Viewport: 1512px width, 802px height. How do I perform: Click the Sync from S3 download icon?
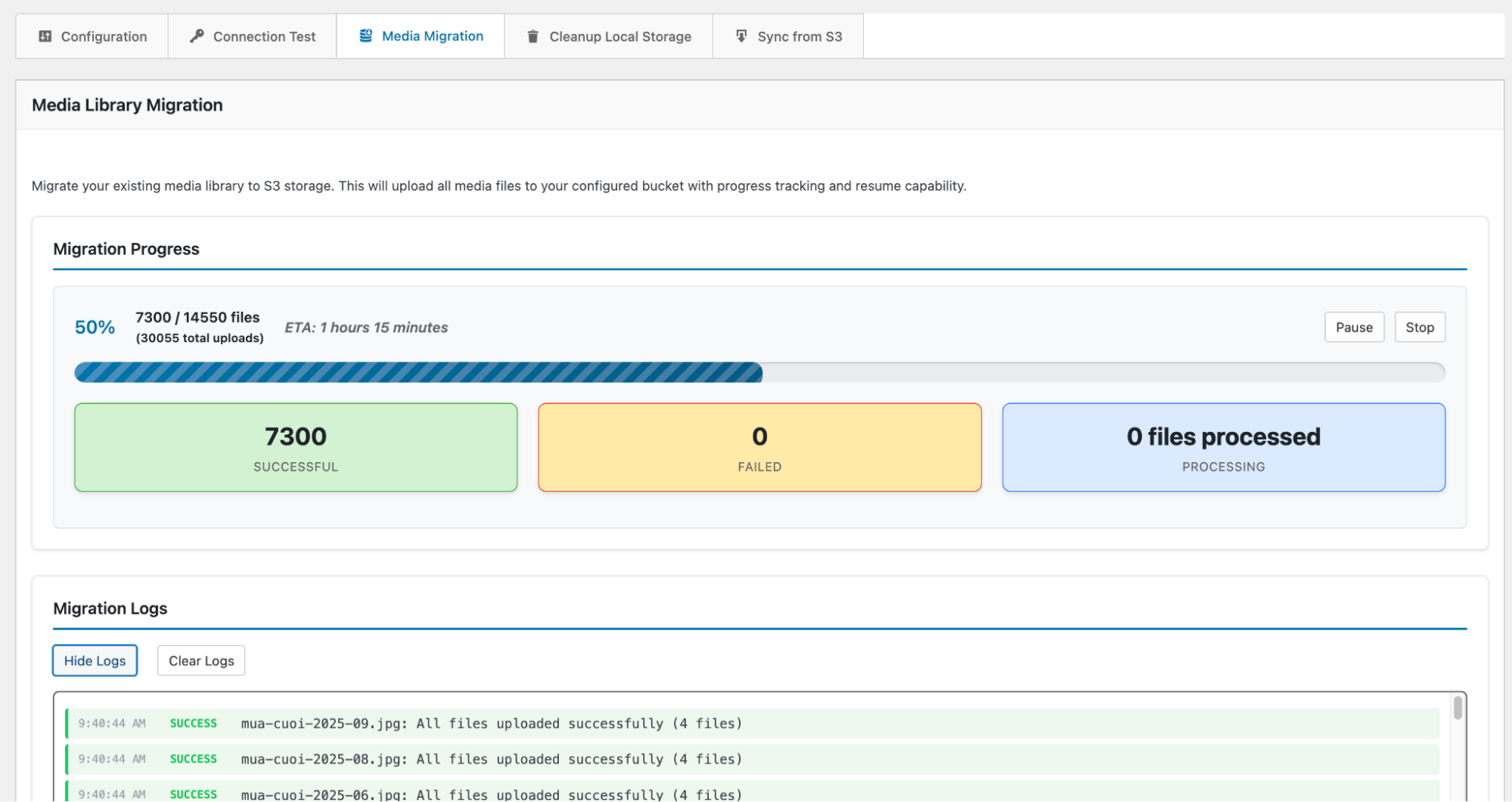(741, 36)
